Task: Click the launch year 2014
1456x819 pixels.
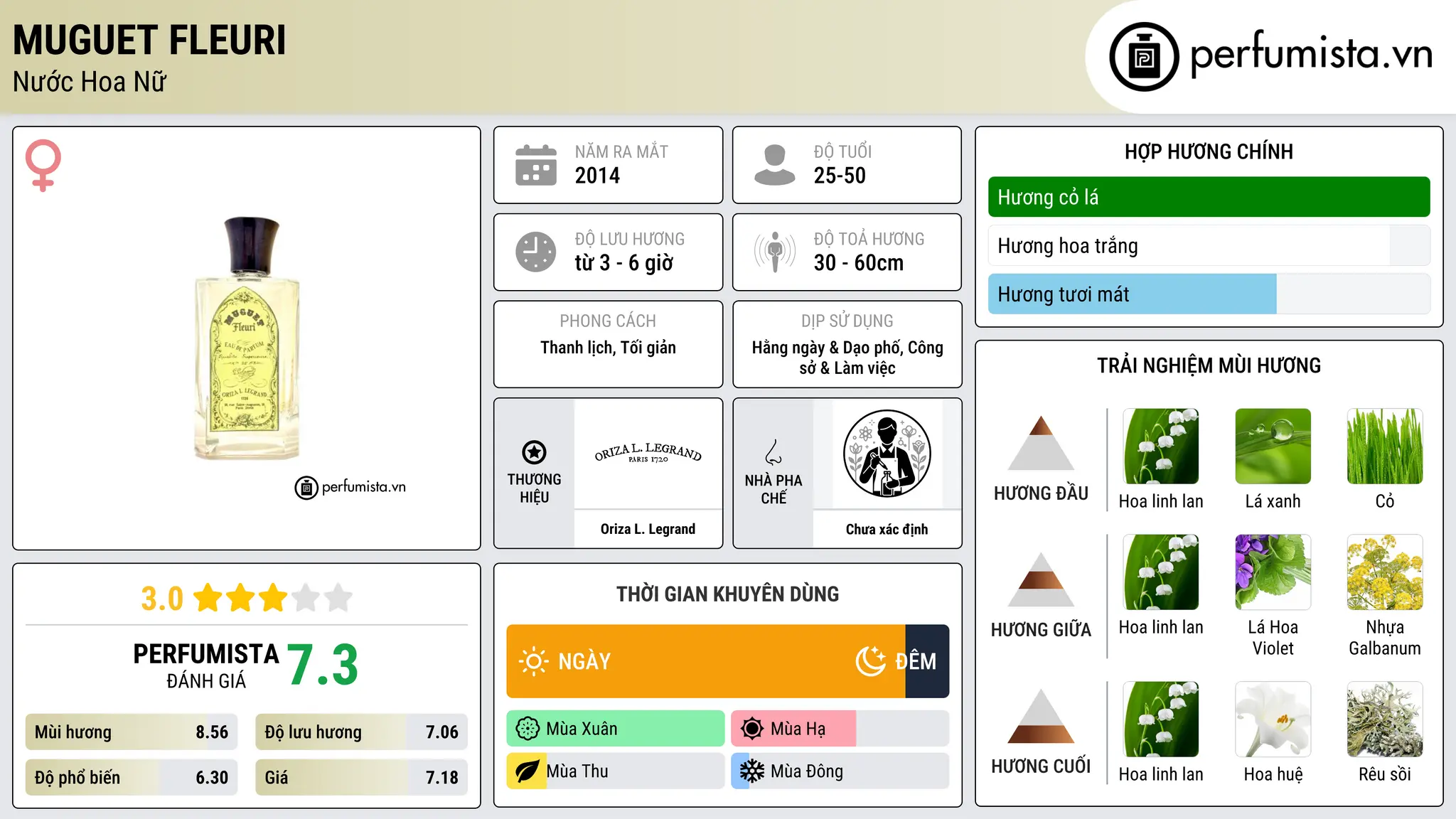Action: click(597, 176)
